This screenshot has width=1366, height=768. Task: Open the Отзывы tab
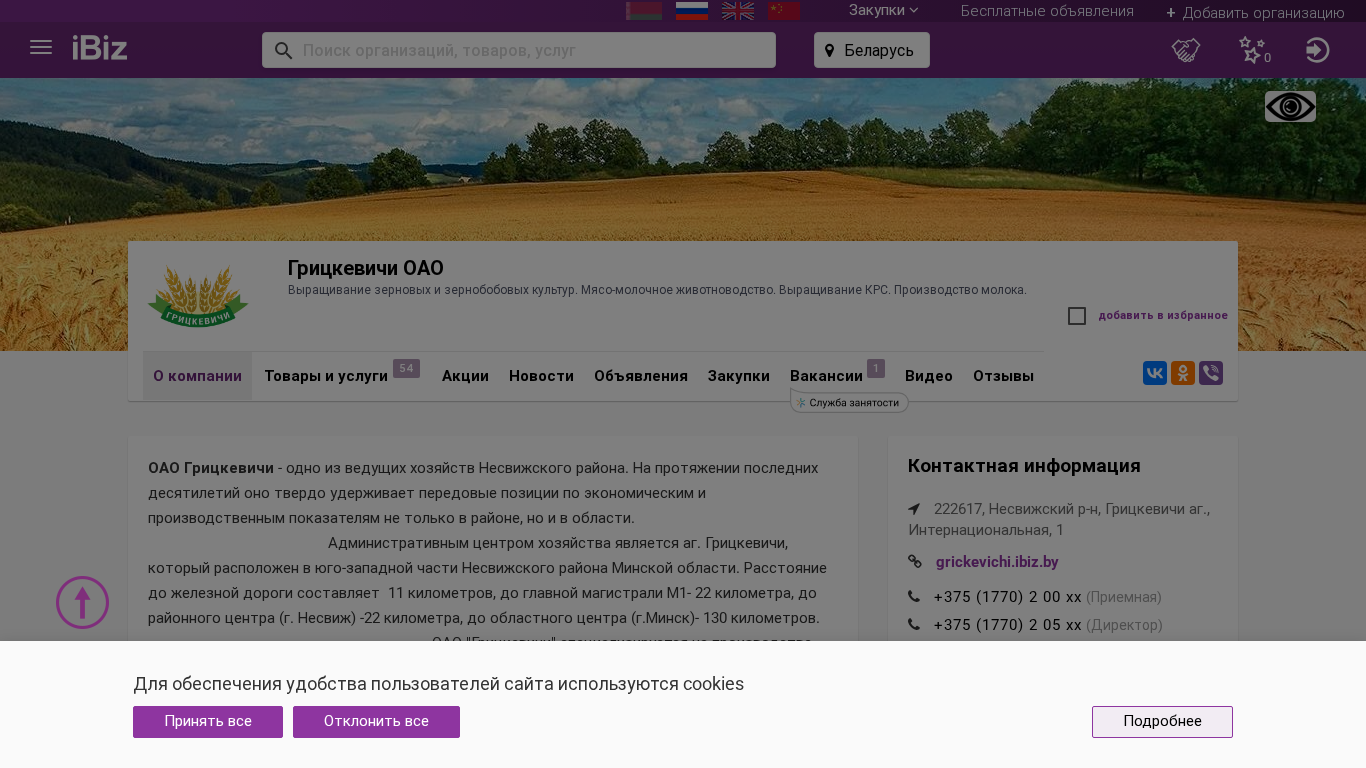[x=1003, y=376]
